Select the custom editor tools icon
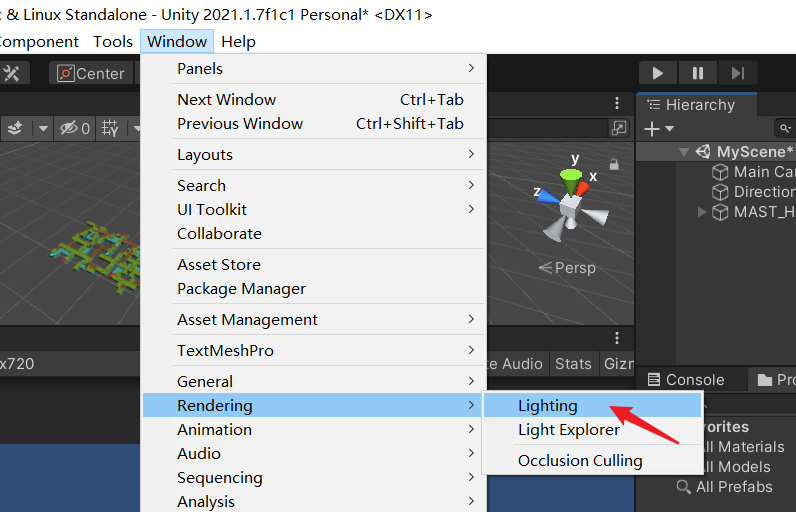Viewport: 796px width, 512px height. [13, 73]
